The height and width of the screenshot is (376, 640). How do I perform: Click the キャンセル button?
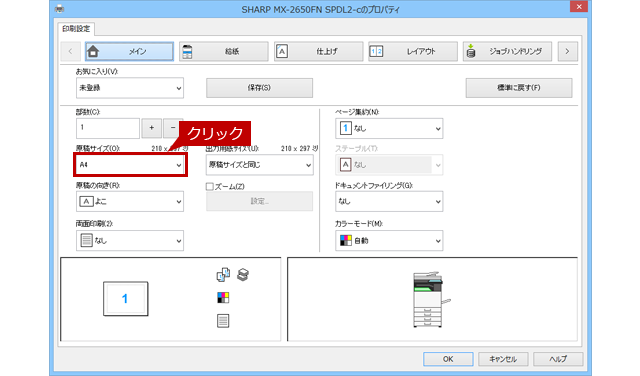[x=503, y=359]
